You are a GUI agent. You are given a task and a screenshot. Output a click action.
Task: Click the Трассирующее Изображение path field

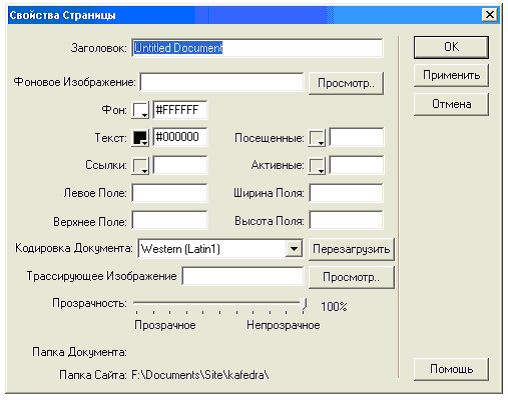coord(243,276)
